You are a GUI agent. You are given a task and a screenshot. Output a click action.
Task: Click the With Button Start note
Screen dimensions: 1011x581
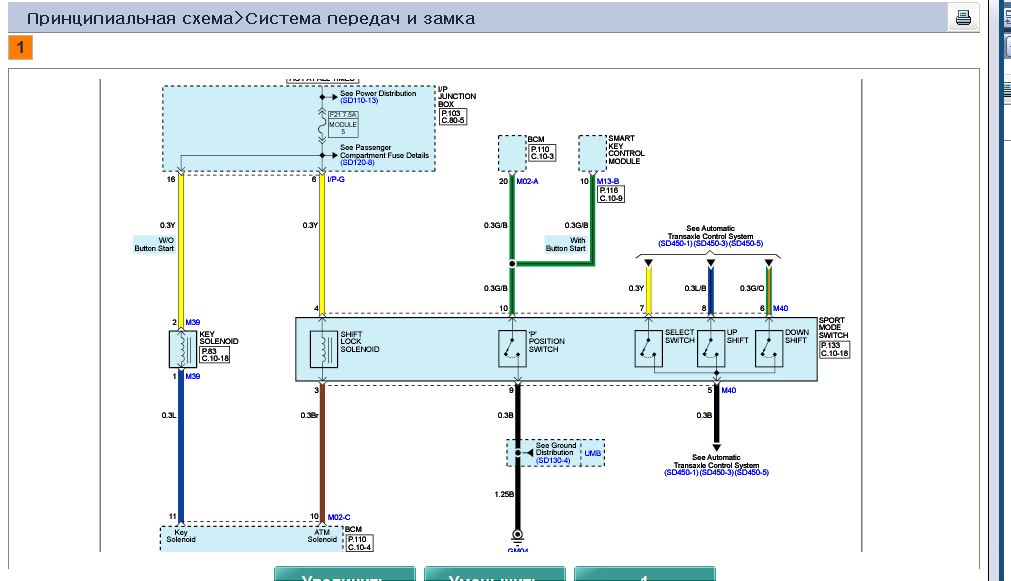tap(565, 244)
